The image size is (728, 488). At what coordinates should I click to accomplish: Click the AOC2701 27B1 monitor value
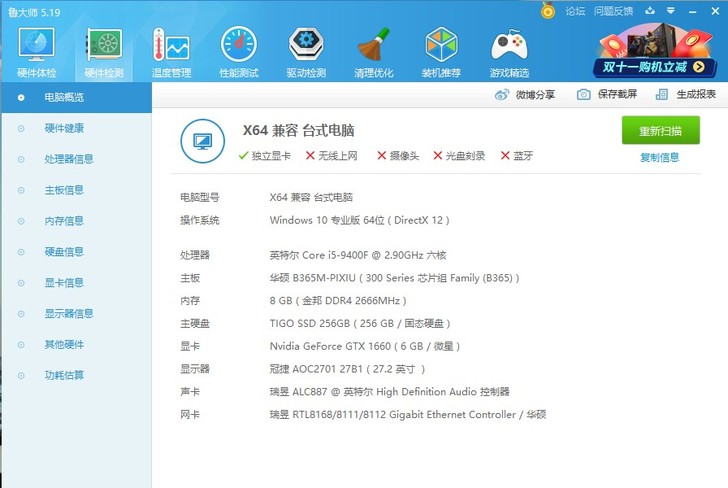coord(347,369)
